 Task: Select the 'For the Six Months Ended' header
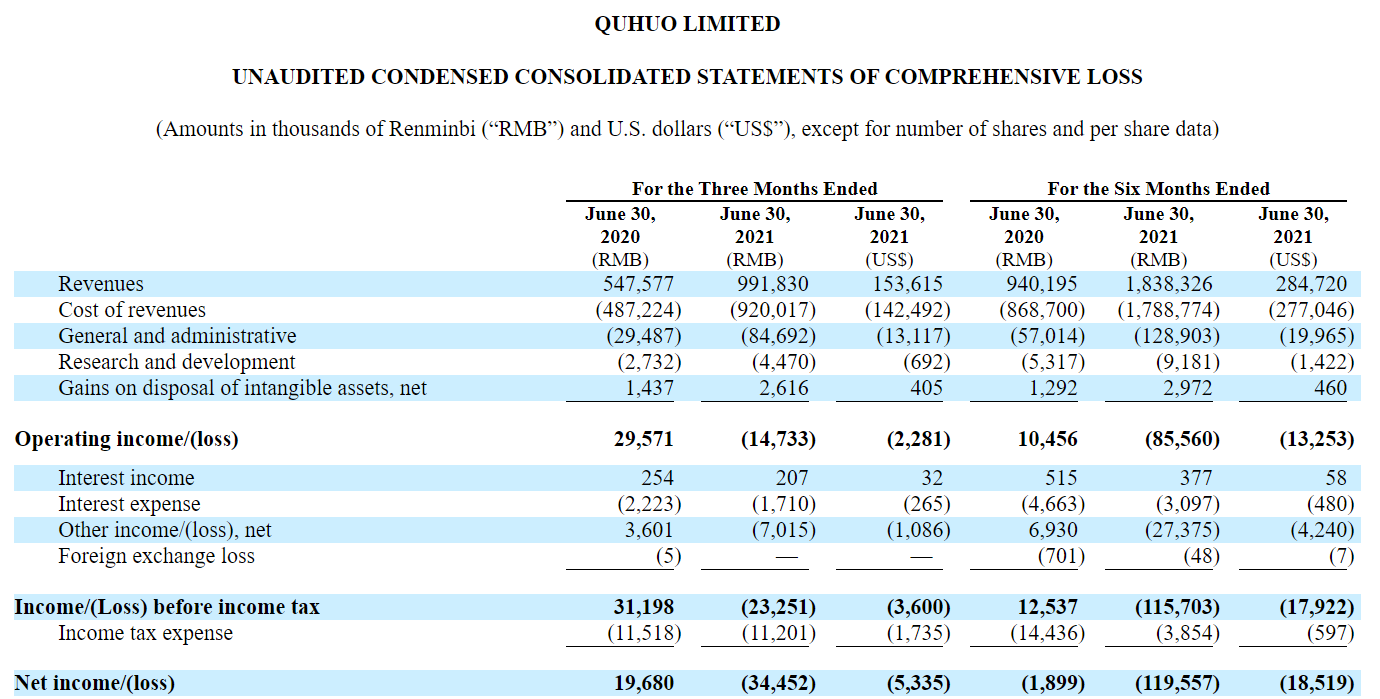coord(1158,189)
